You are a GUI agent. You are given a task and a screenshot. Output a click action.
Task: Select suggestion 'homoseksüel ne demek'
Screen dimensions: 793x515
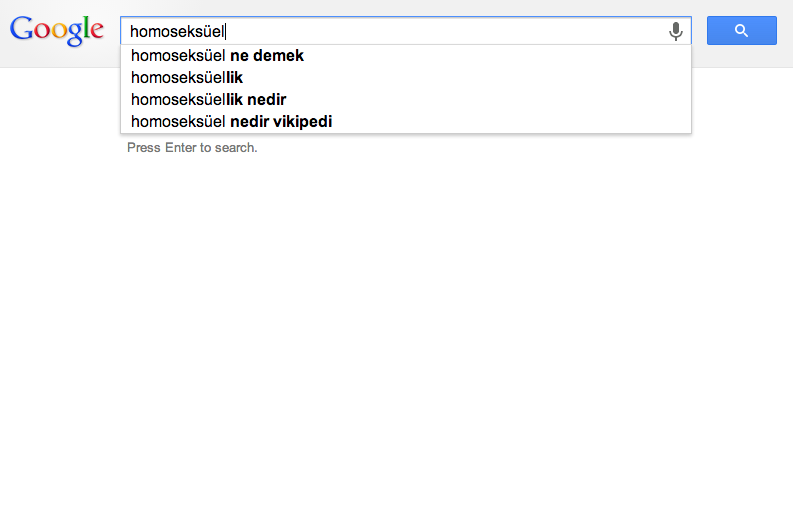point(406,56)
